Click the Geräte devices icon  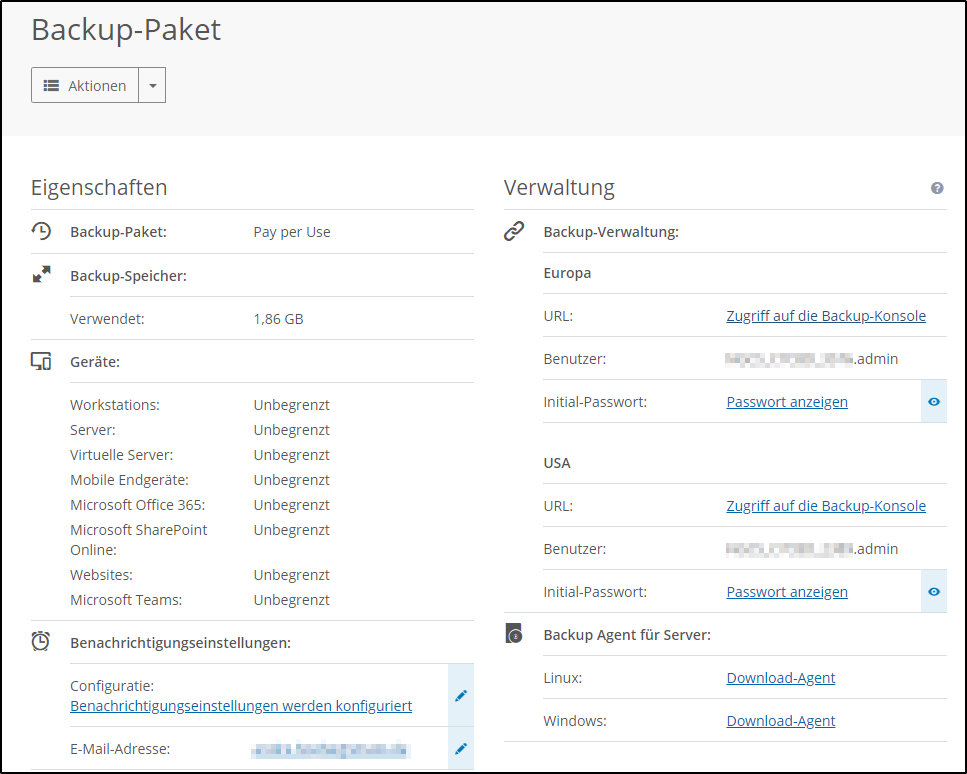pos(41,362)
